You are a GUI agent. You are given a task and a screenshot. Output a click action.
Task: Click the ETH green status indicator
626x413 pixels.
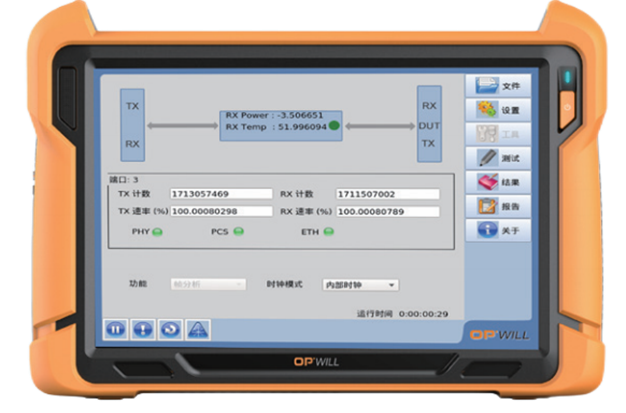(328, 232)
